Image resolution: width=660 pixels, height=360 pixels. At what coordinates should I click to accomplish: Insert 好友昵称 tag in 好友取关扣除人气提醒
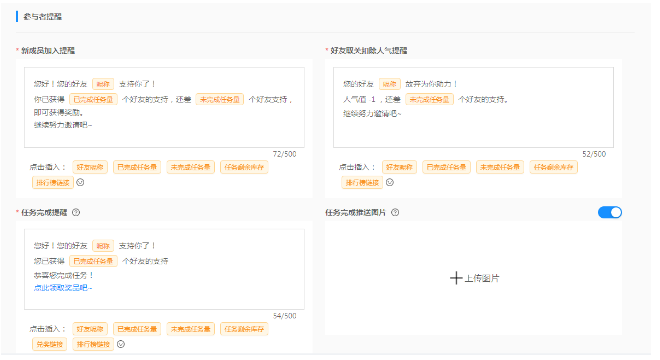[399, 167]
